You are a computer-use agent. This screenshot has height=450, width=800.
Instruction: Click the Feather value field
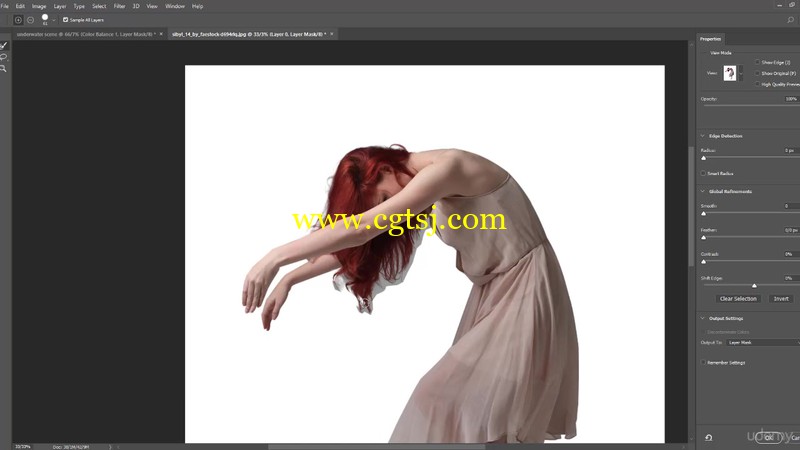[790, 230]
